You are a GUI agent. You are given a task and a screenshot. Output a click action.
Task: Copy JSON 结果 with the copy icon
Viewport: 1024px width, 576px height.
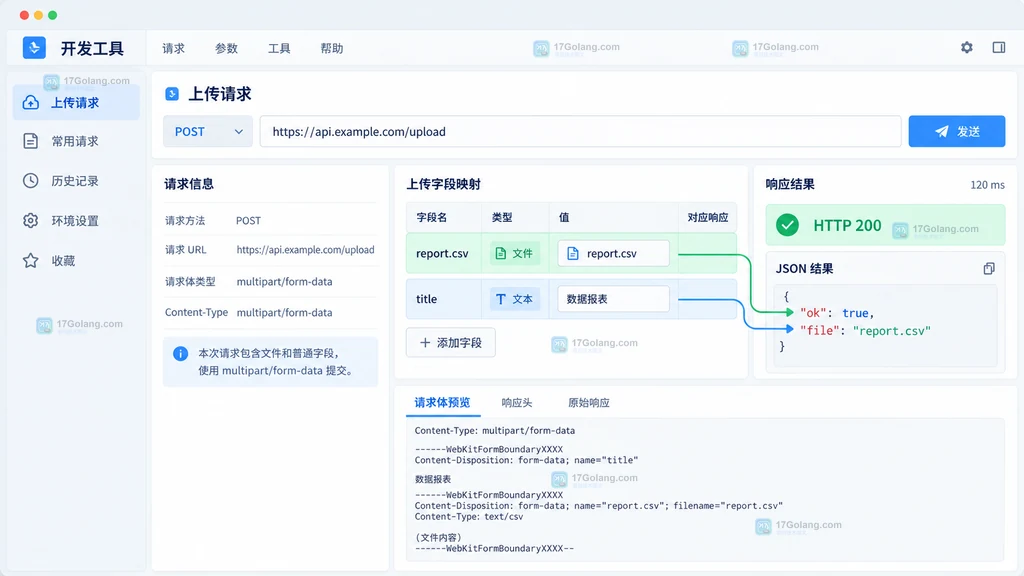pyautogui.click(x=989, y=268)
